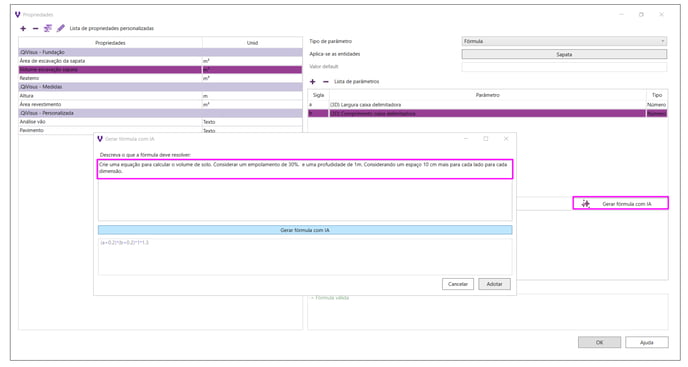Open the property grouping filter icon
This screenshot has width=688, height=367.
tap(48, 28)
